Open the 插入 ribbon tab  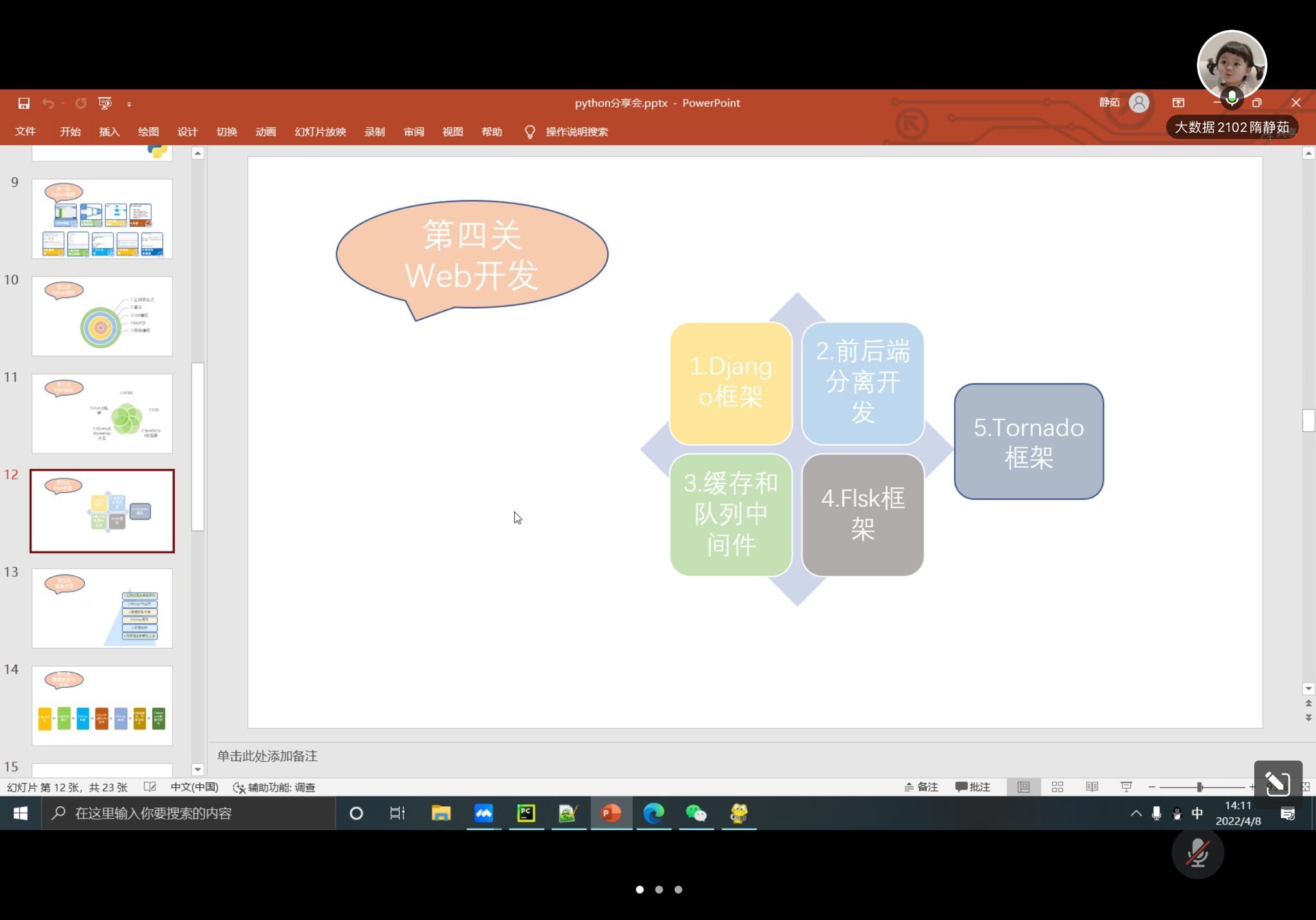[109, 132]
